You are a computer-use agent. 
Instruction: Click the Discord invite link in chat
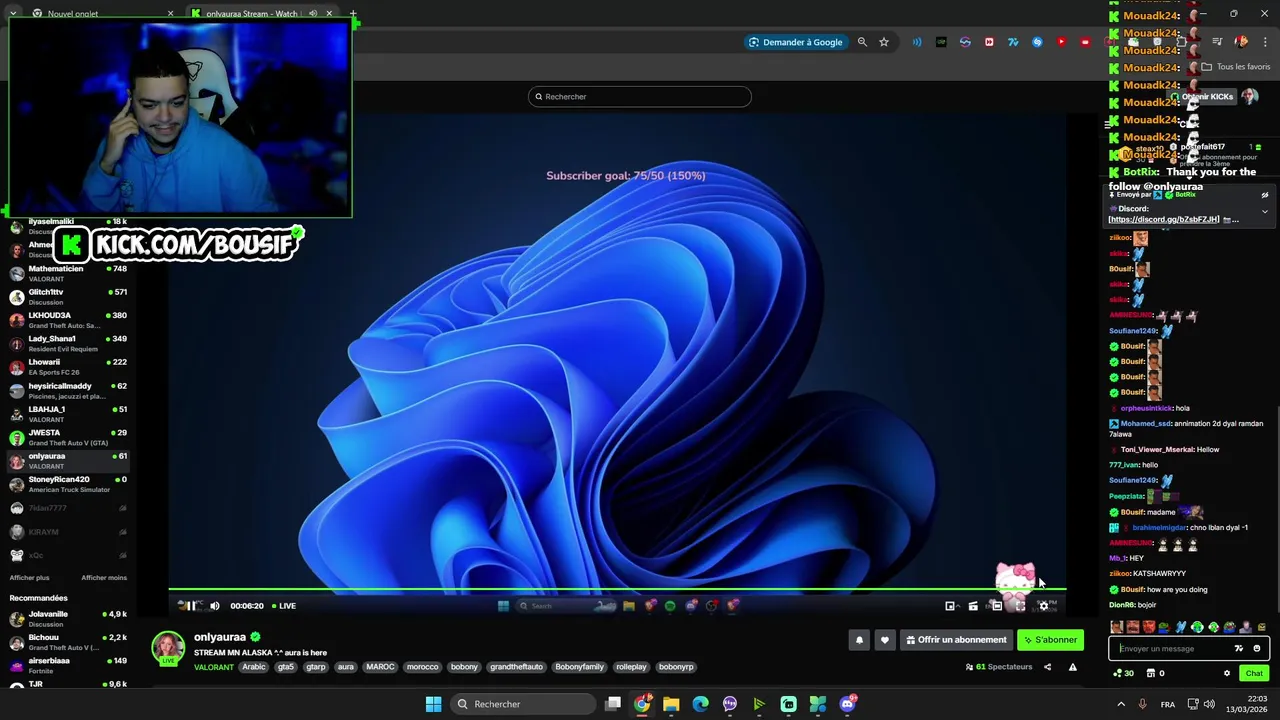click(x=1164, y=219)
